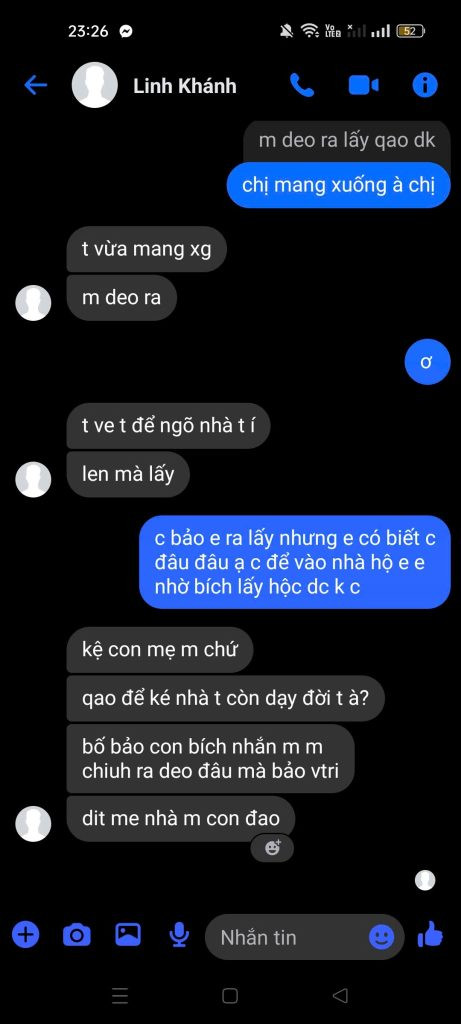
Task: Select the message 'chị mang xuống à chị'
Action: 338,185
